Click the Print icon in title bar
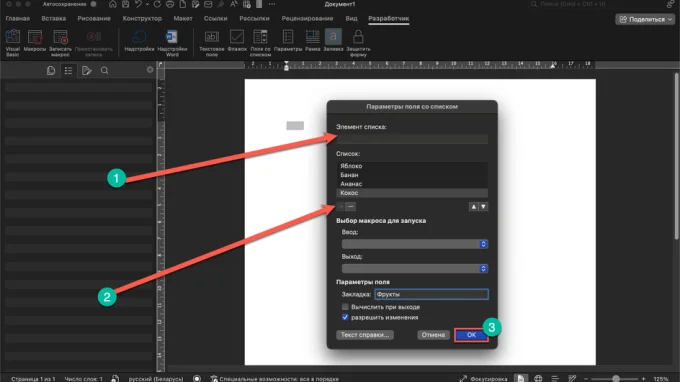680x382 pixels. tap(170, 4)
